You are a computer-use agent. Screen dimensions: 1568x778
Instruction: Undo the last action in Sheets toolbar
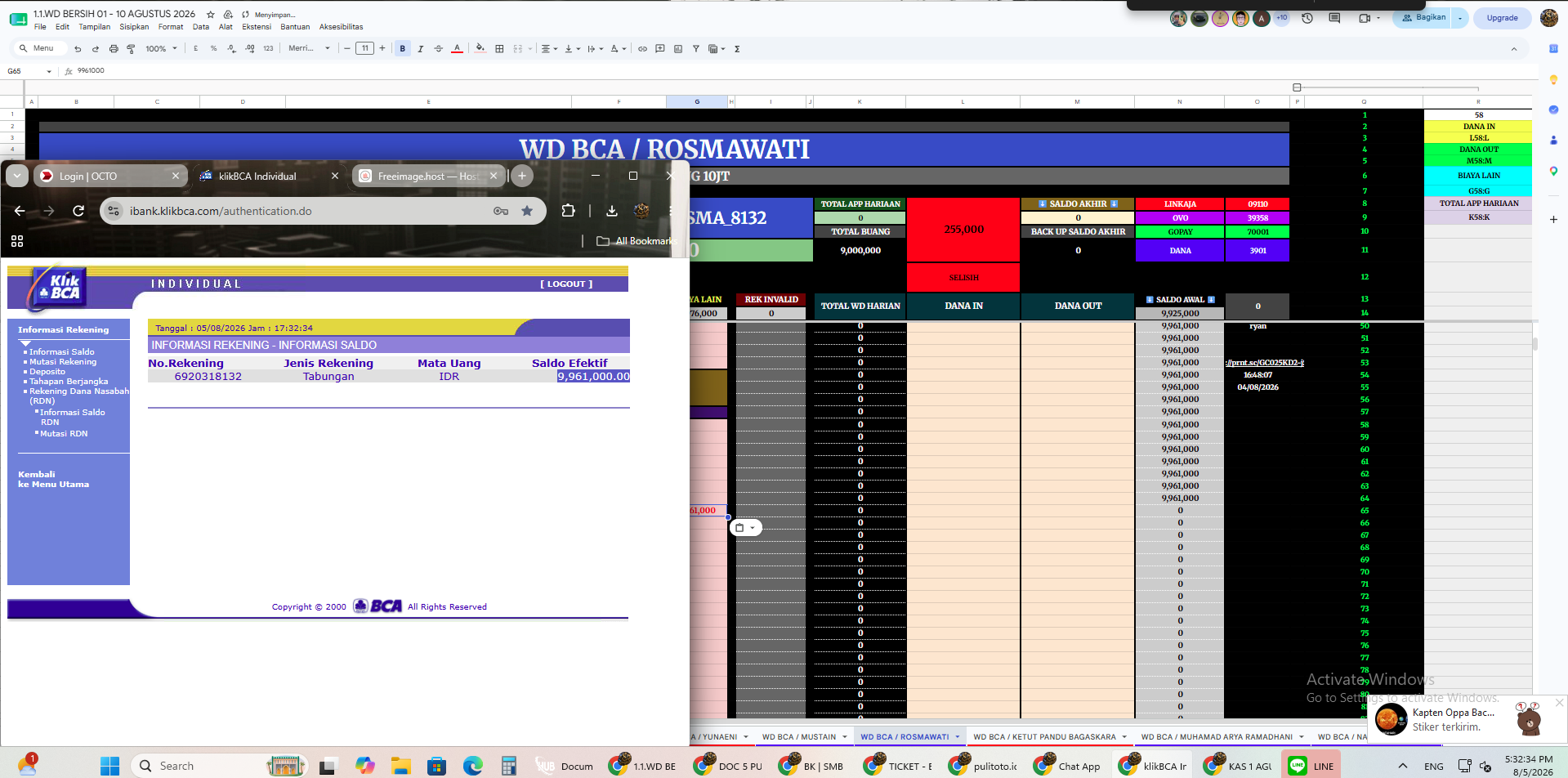pos(78,49)
